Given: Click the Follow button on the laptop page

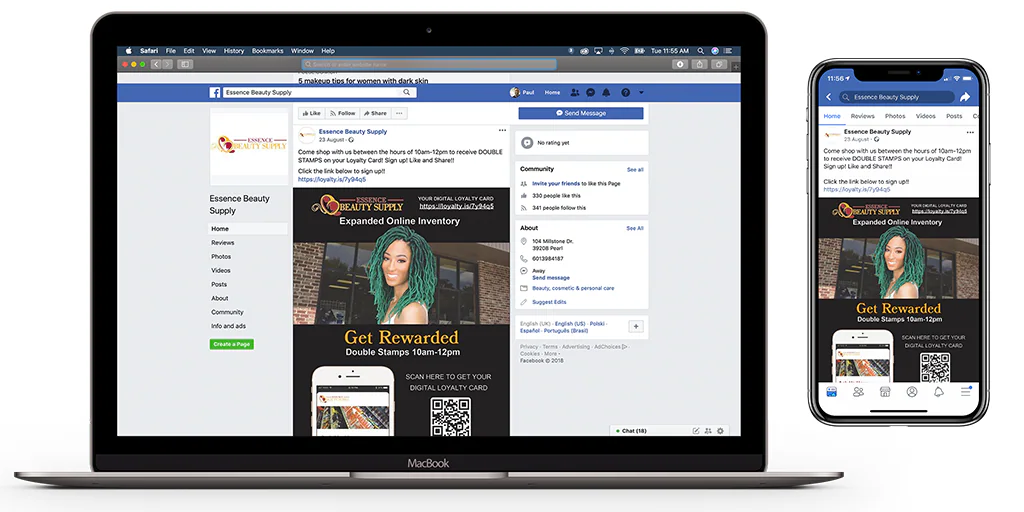Looking at the screenshot, I should (x=343, y=113).
